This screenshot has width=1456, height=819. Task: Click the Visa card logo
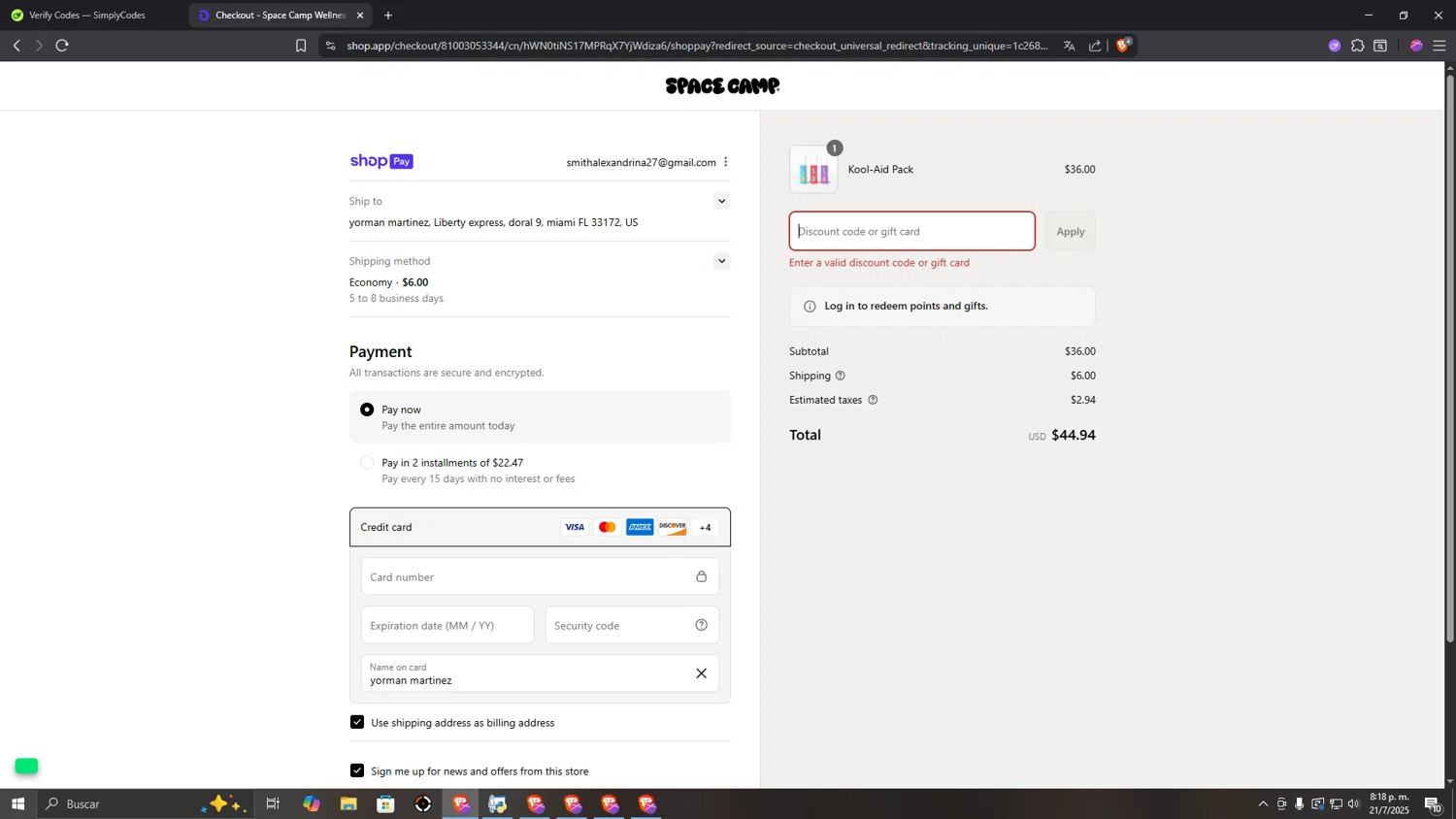pyautogui.click(x=575, y=527)
